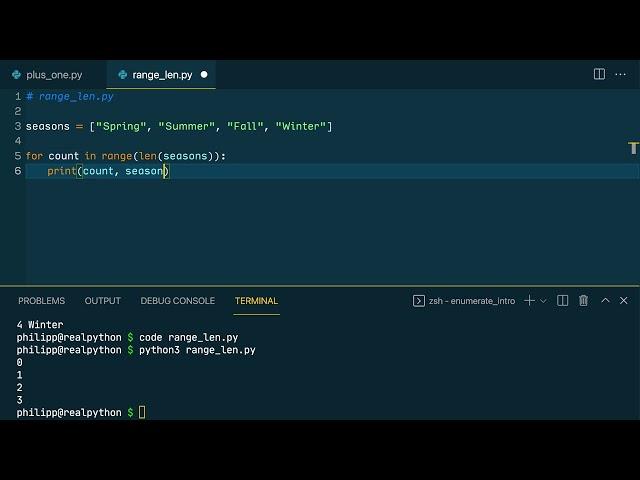Expand the new terminal launch profile dropdown
The image size is (640, 480).
coord(543,301)
